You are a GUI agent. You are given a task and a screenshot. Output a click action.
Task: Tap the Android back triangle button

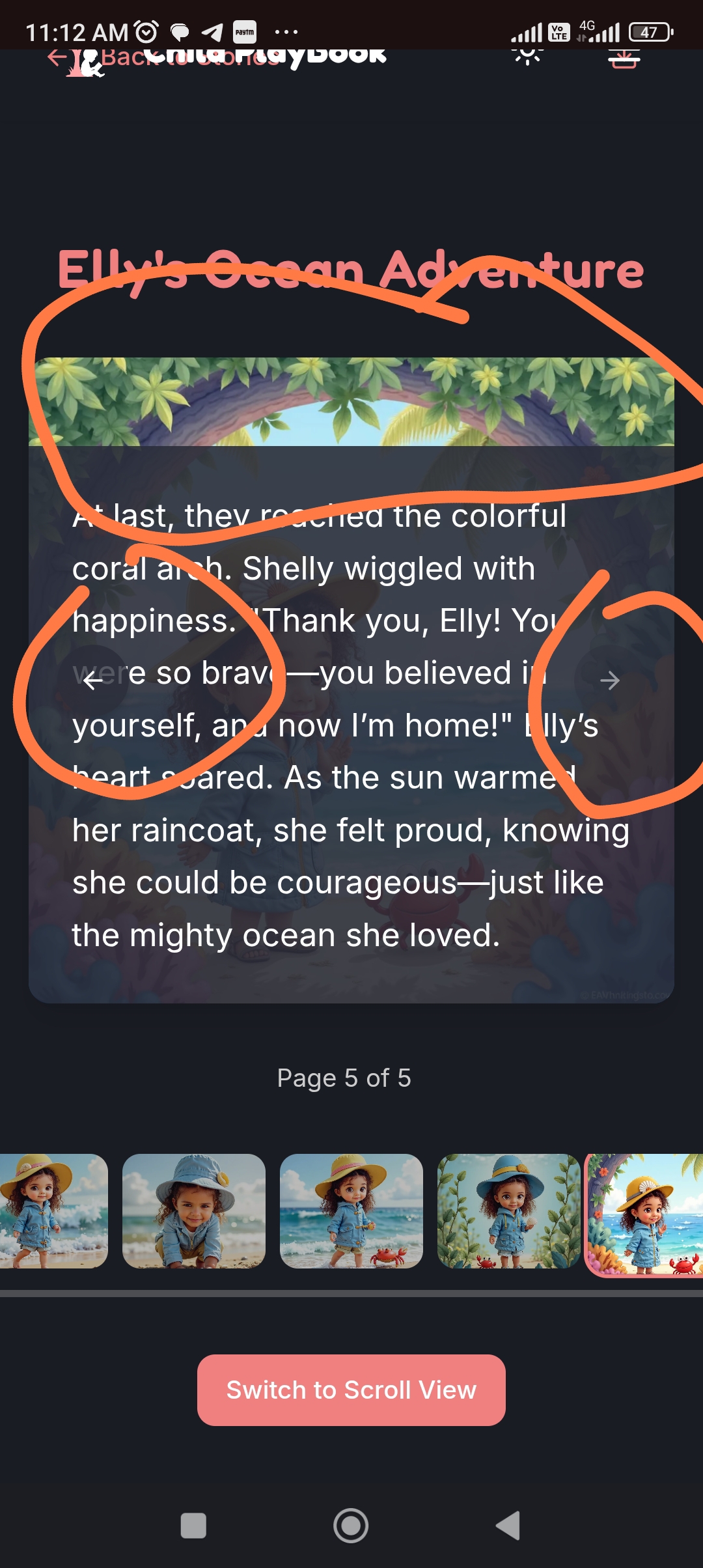[x=508, y=1525]
